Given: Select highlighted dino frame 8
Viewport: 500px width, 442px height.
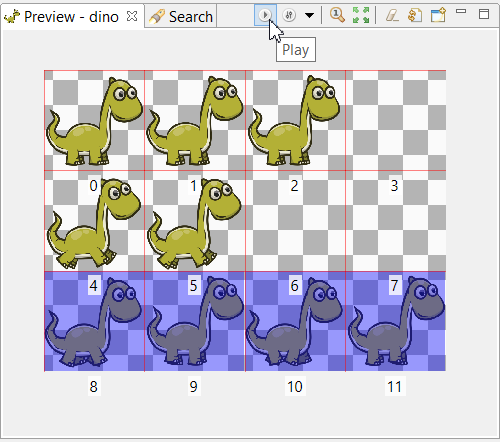Looking at the screenshot, I should tap(94, 321).
